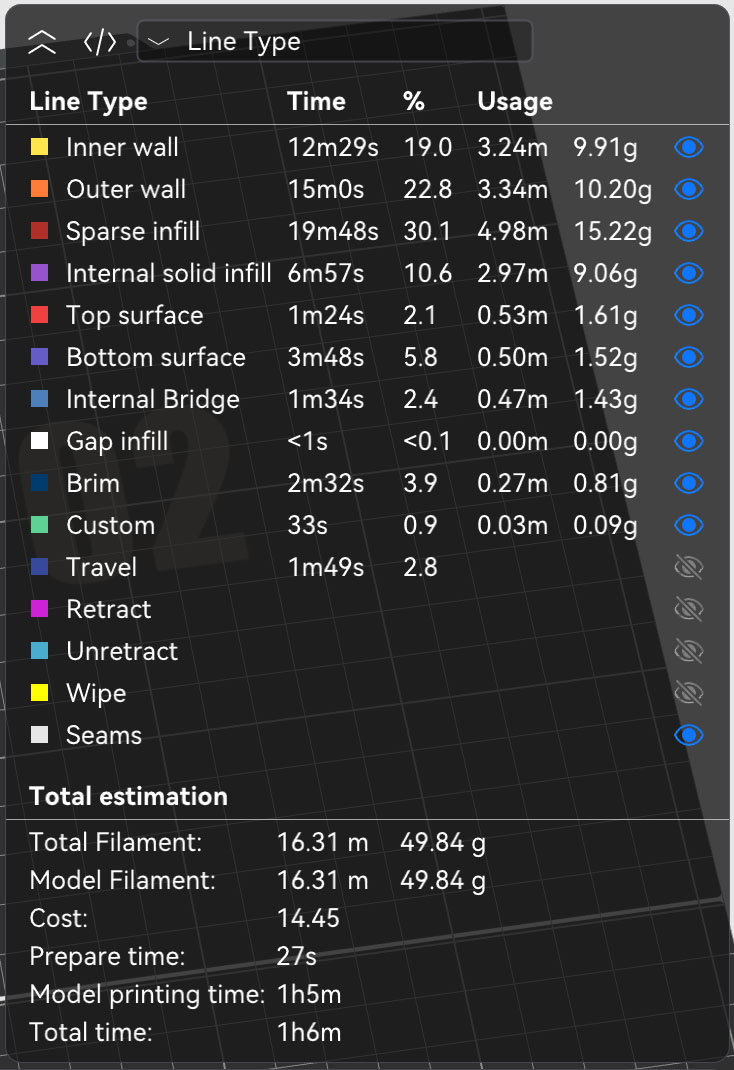Select the Bottom surface line type
Viewport: 734px width, 1070px height.
155,358
